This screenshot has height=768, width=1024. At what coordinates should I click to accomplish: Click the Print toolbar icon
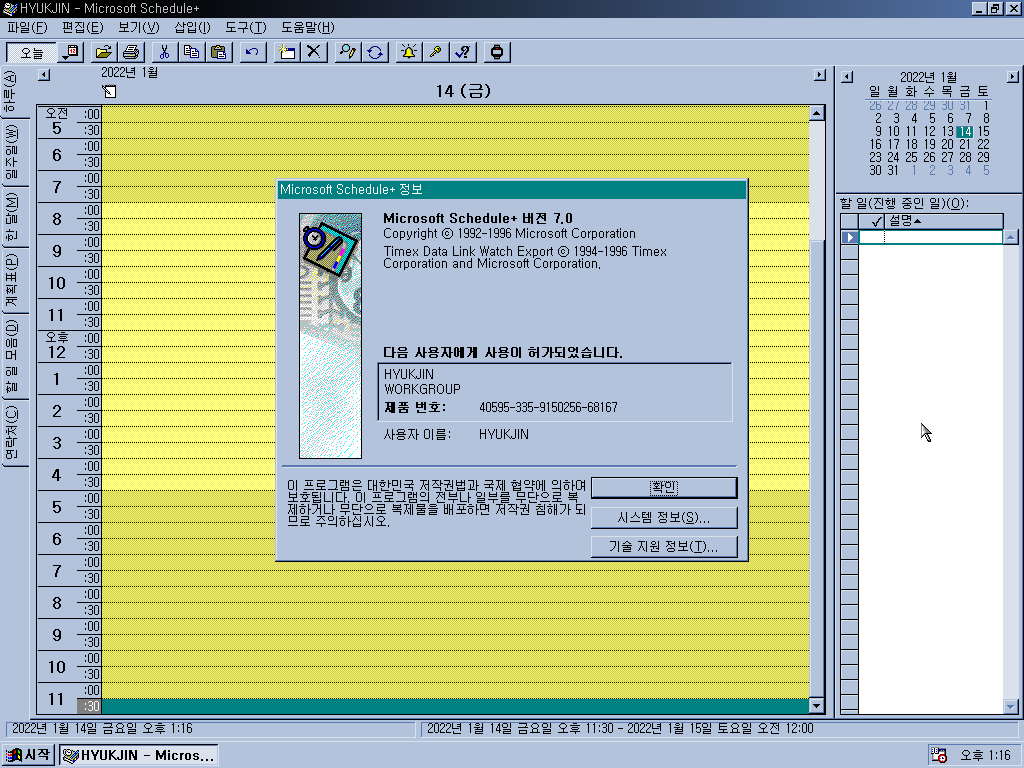[131, 52]
